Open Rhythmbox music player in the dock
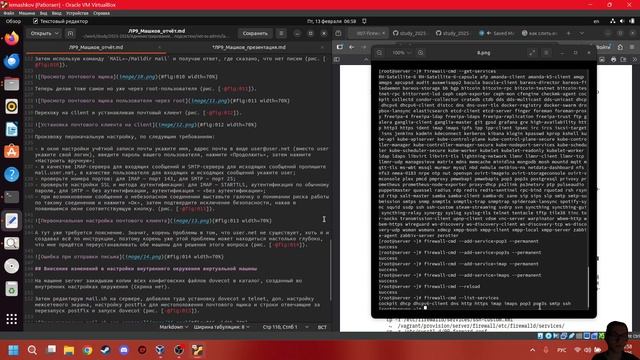This screenshot has width=640, height=360. click(11, 107)
